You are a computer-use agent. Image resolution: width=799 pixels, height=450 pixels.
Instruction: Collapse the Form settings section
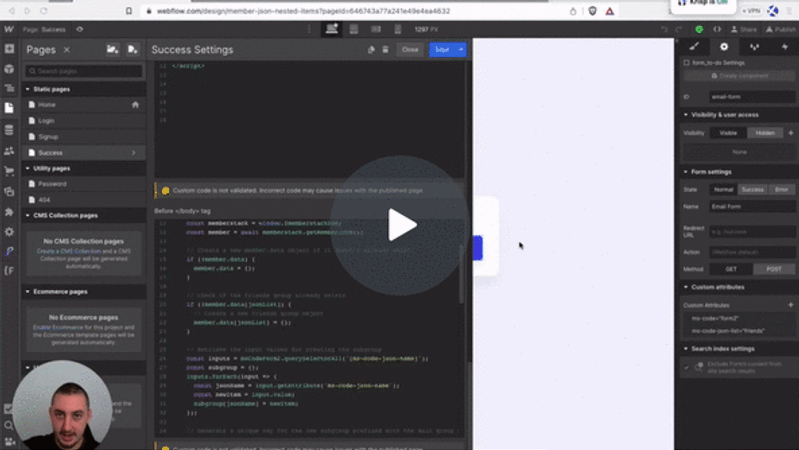(686, 172)
